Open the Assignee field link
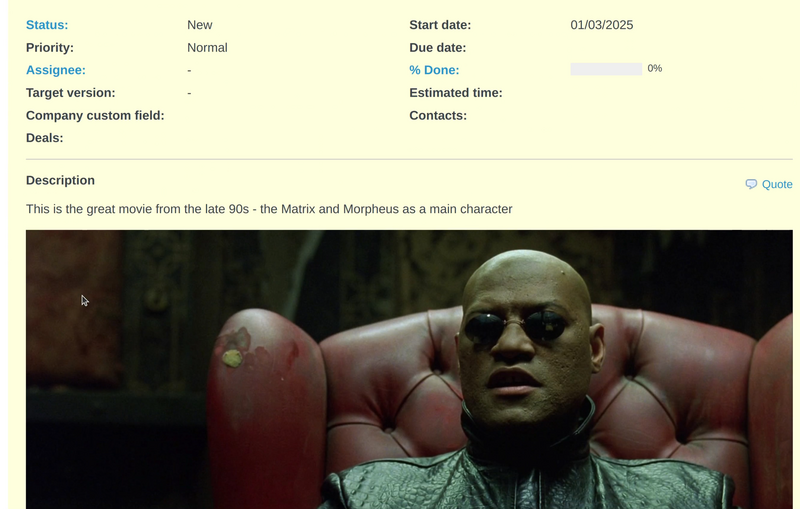The height and width of the screenshot is (509, 800). tap(56, 70)
